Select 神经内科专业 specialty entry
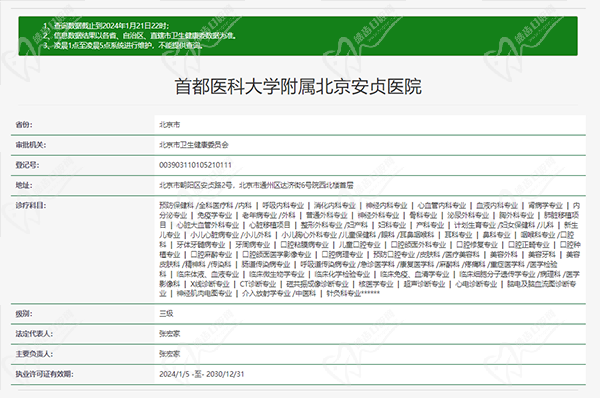The width and height of the screenshot is (600, 398). (386, 206)
